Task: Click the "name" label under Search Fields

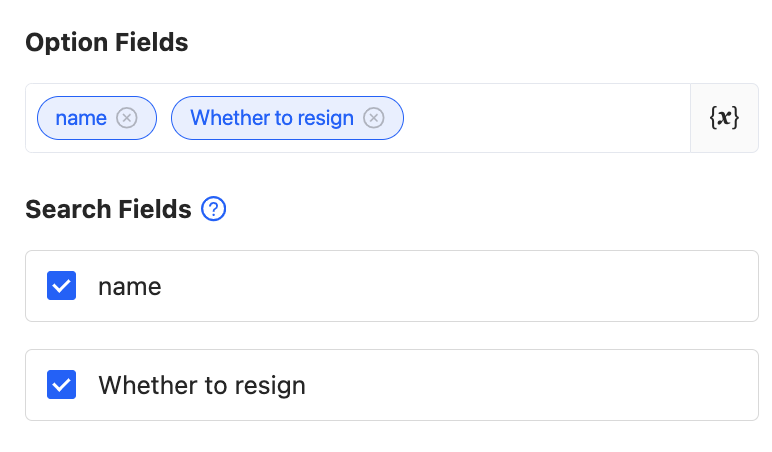Action: coord(129,287)
